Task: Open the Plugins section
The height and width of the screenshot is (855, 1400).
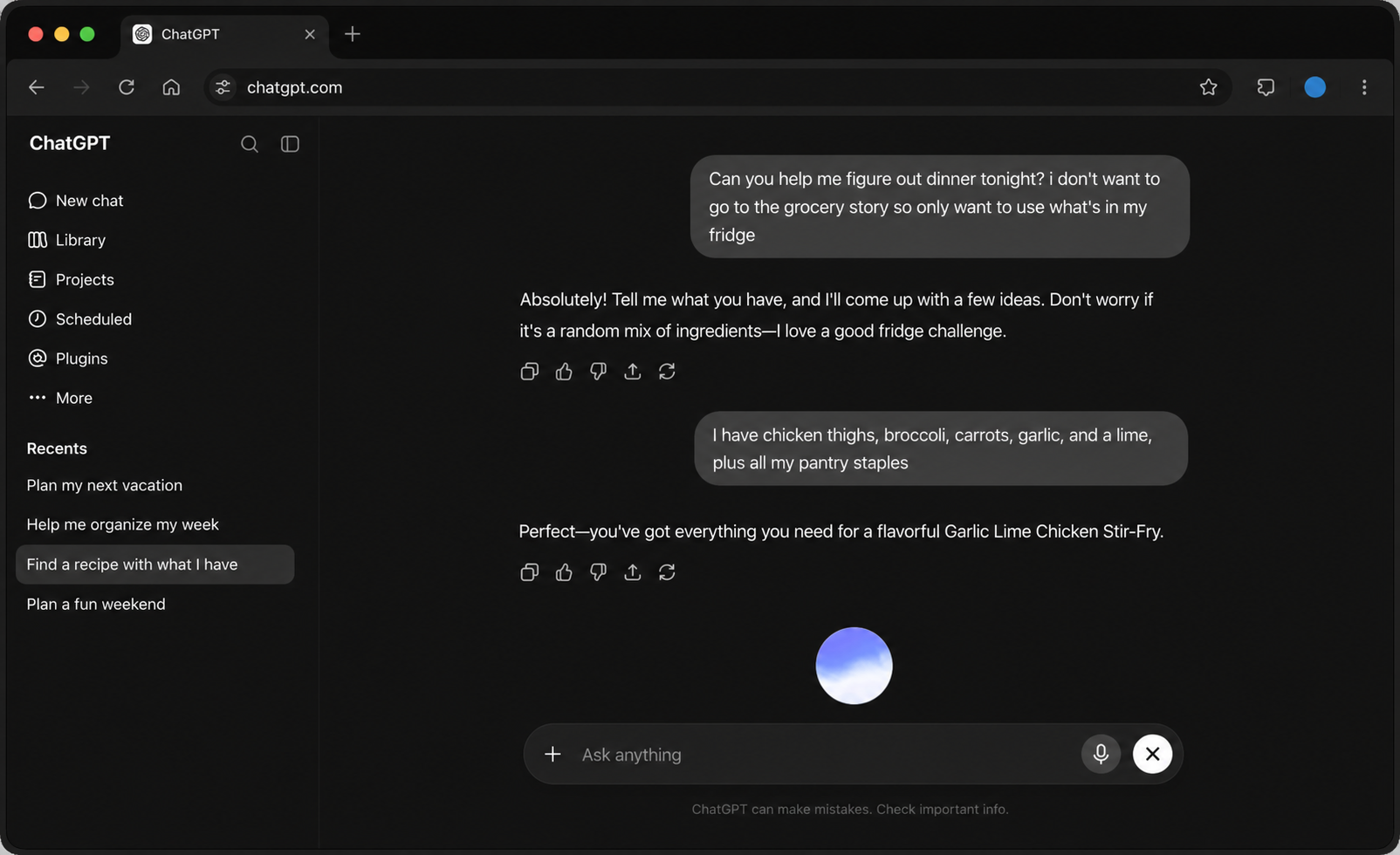Action: [67, 359]
